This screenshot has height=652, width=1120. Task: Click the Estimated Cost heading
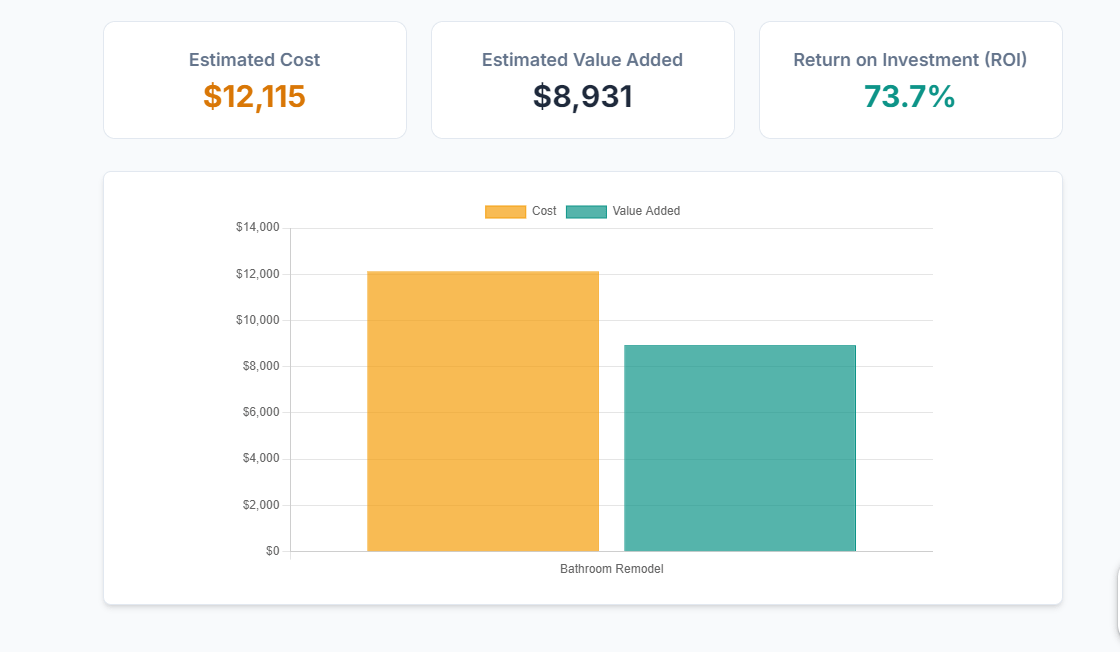point(254,60)
